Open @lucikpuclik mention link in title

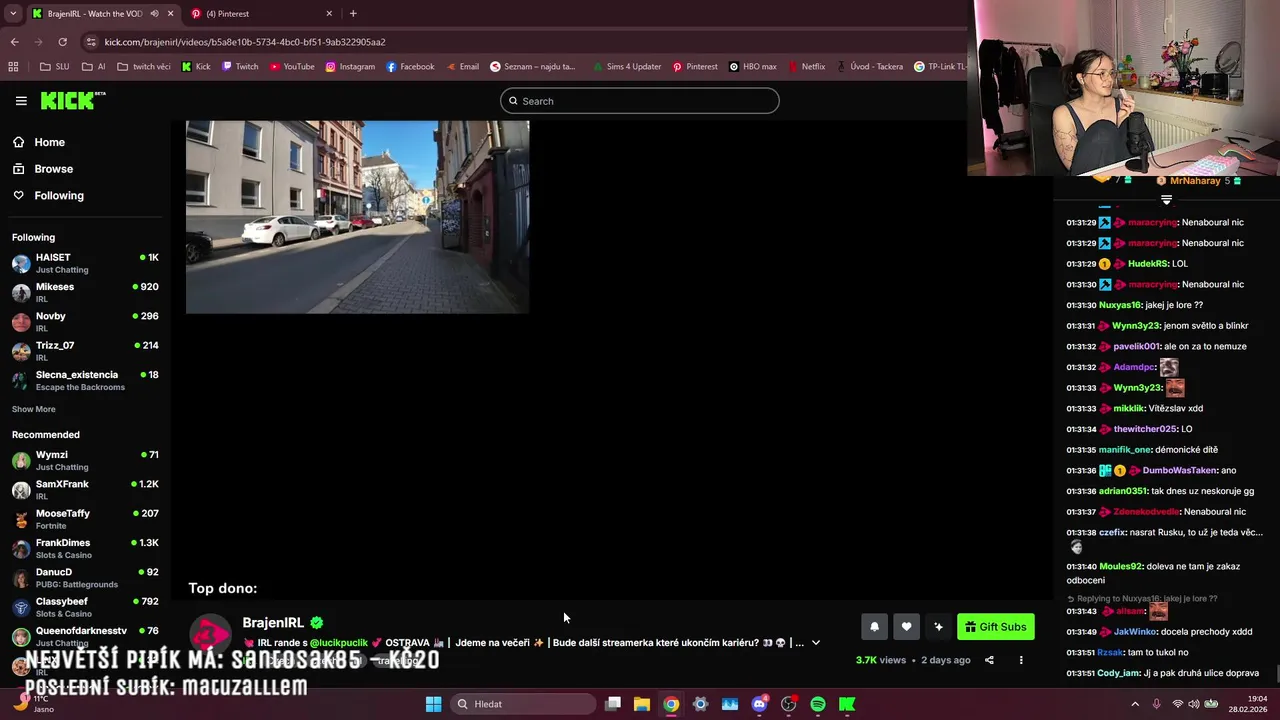coord(338,643)
